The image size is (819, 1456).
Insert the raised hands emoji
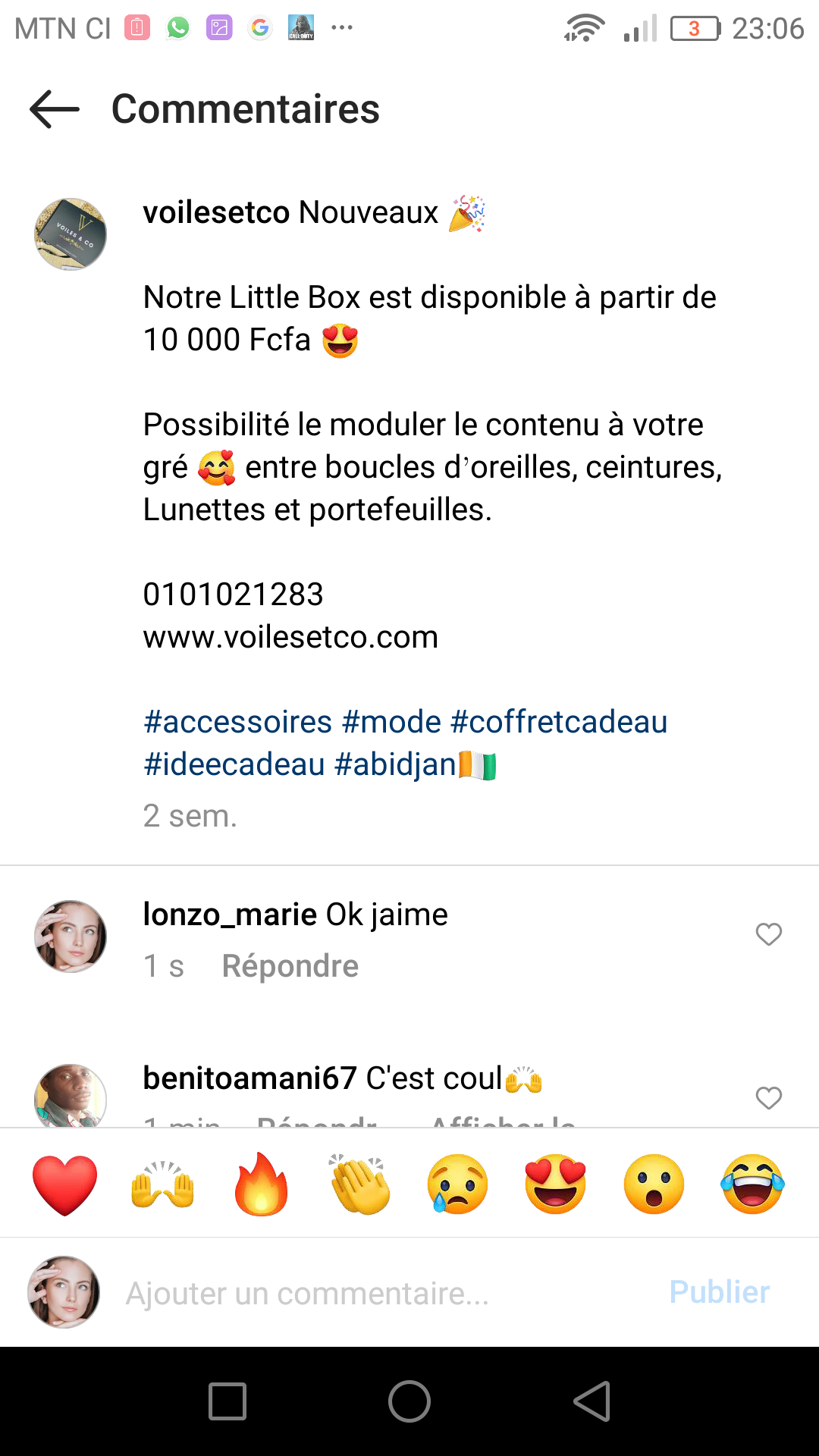coord(163,1185)
